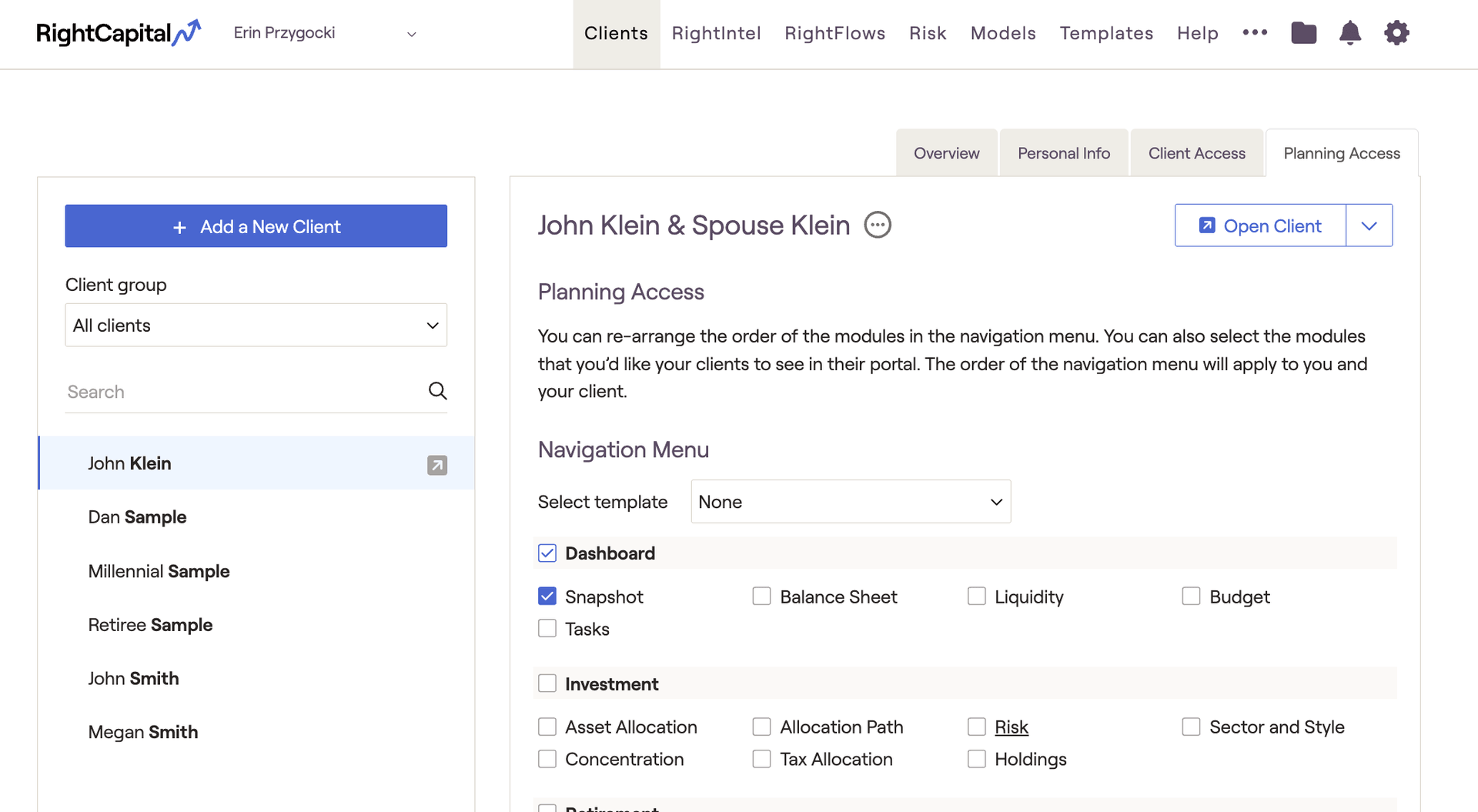Switch to the Overview tab
This screenshot has width=1478, height=812.
coord(946,153)
